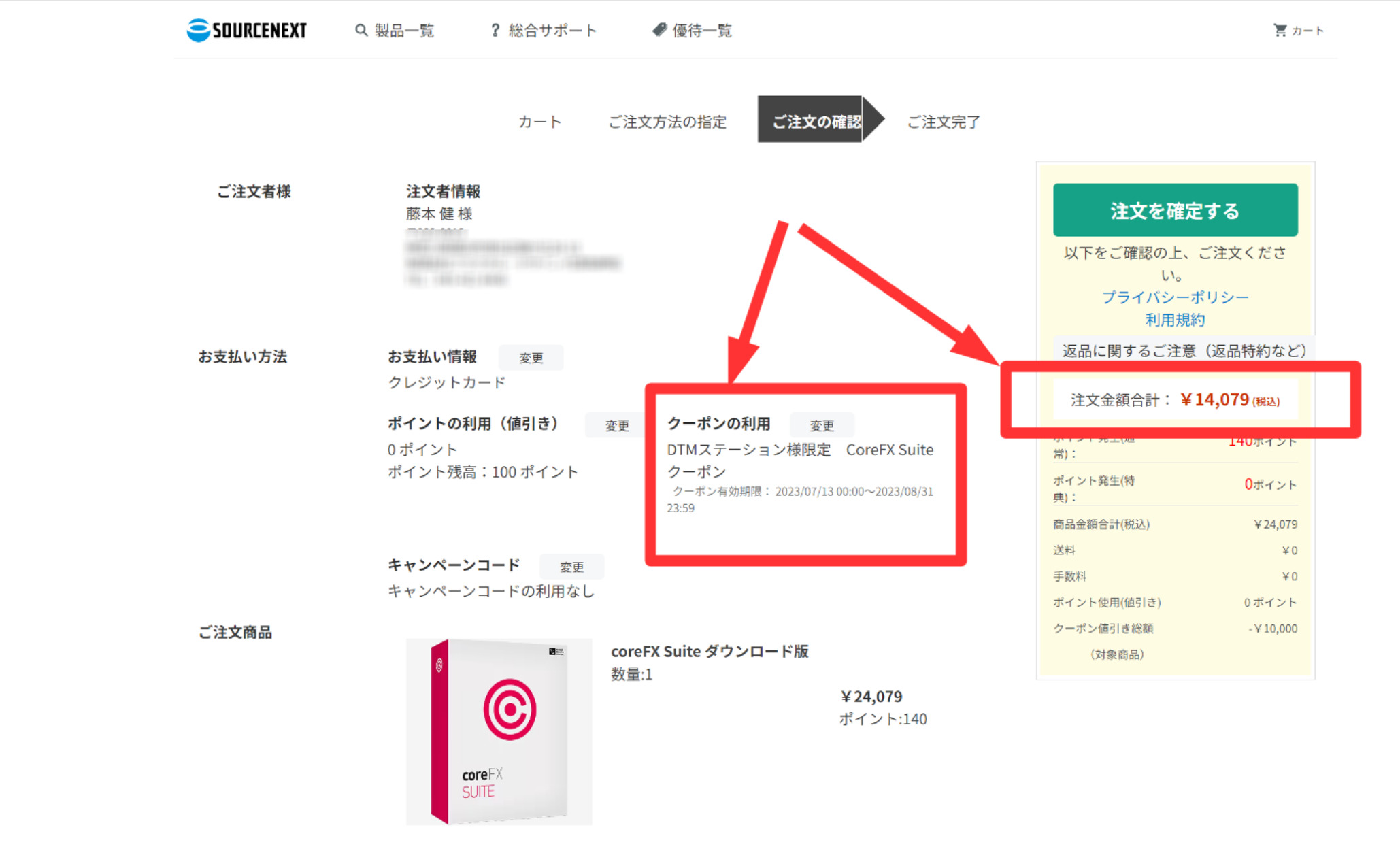Open 利用規約 link
The width and height of the screenshot is (1400, 868).
(x=1175, y=320)
